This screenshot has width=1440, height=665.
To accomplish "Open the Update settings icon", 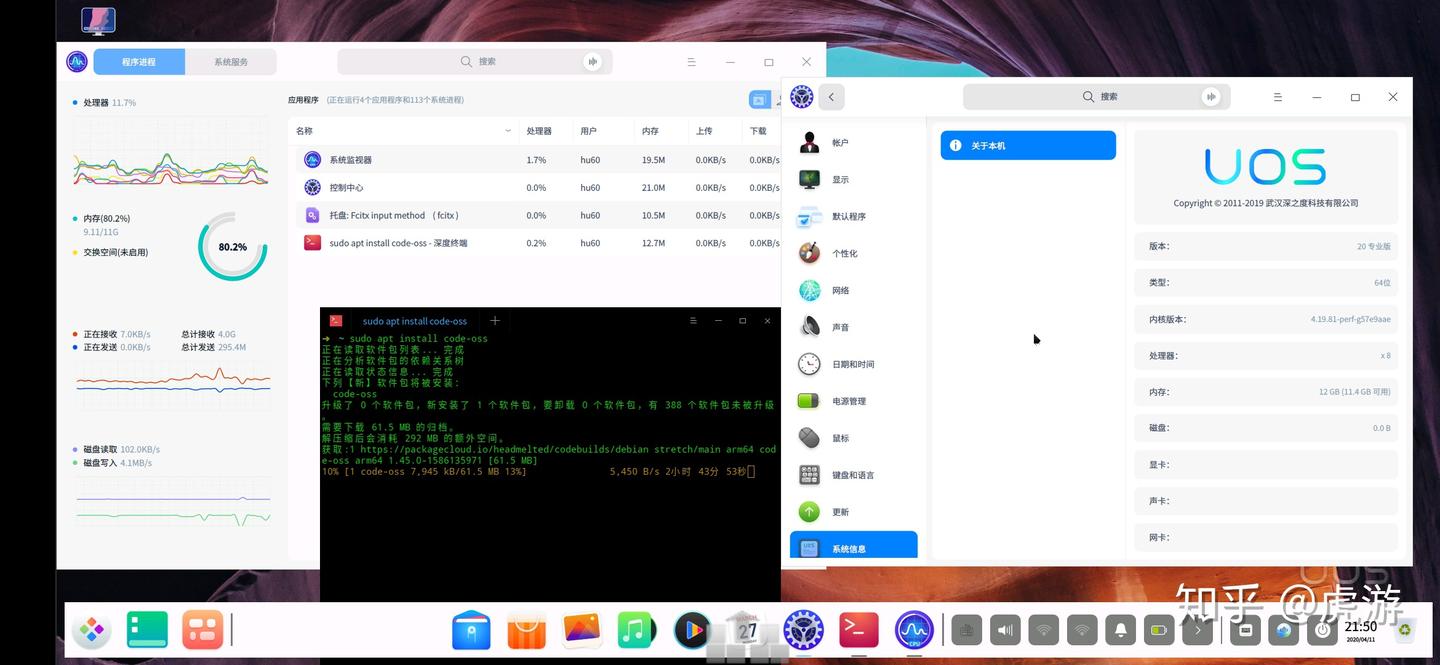I will pos(841,511).
